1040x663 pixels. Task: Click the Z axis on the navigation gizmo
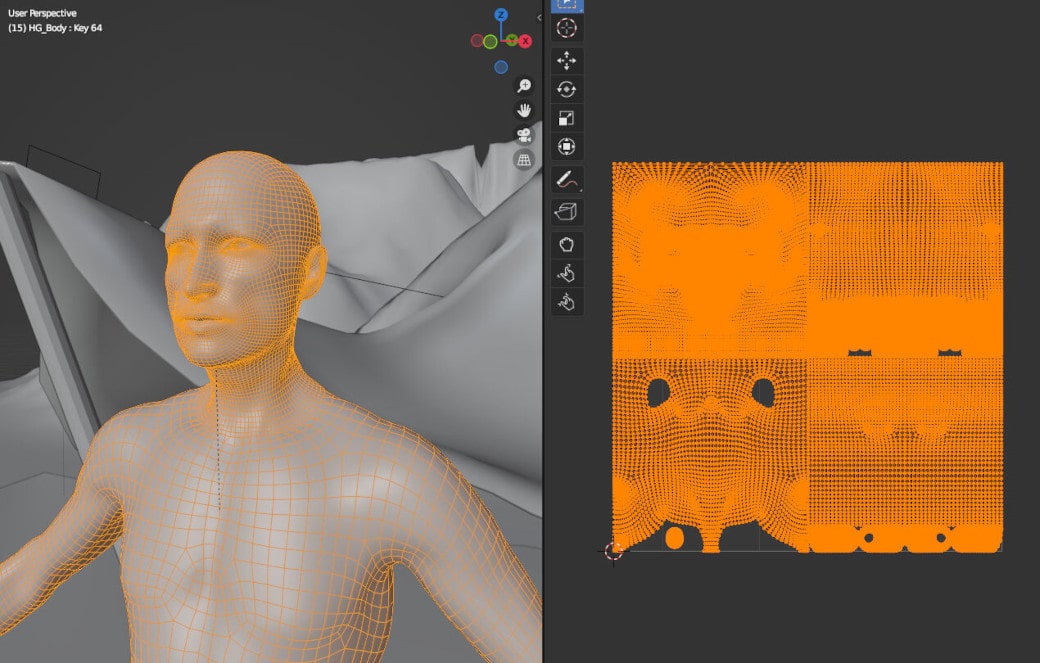(501, 14)
